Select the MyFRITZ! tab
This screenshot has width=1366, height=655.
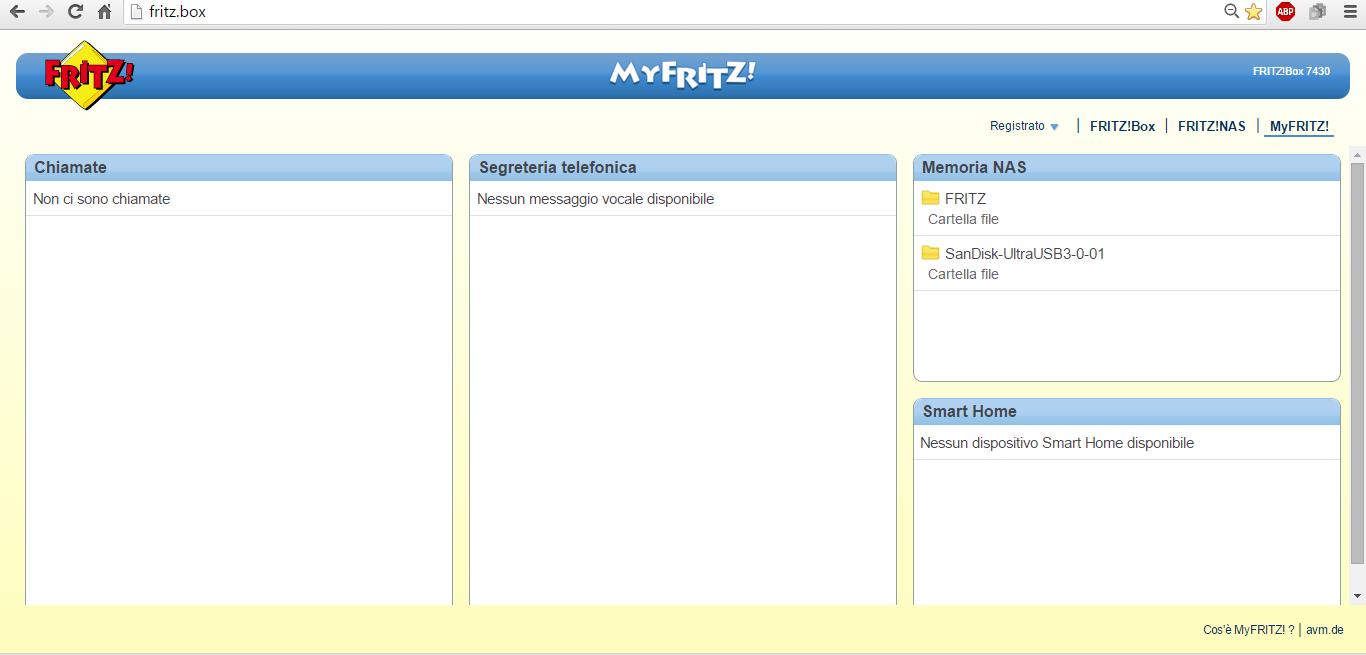click(x=1298, y=126)
